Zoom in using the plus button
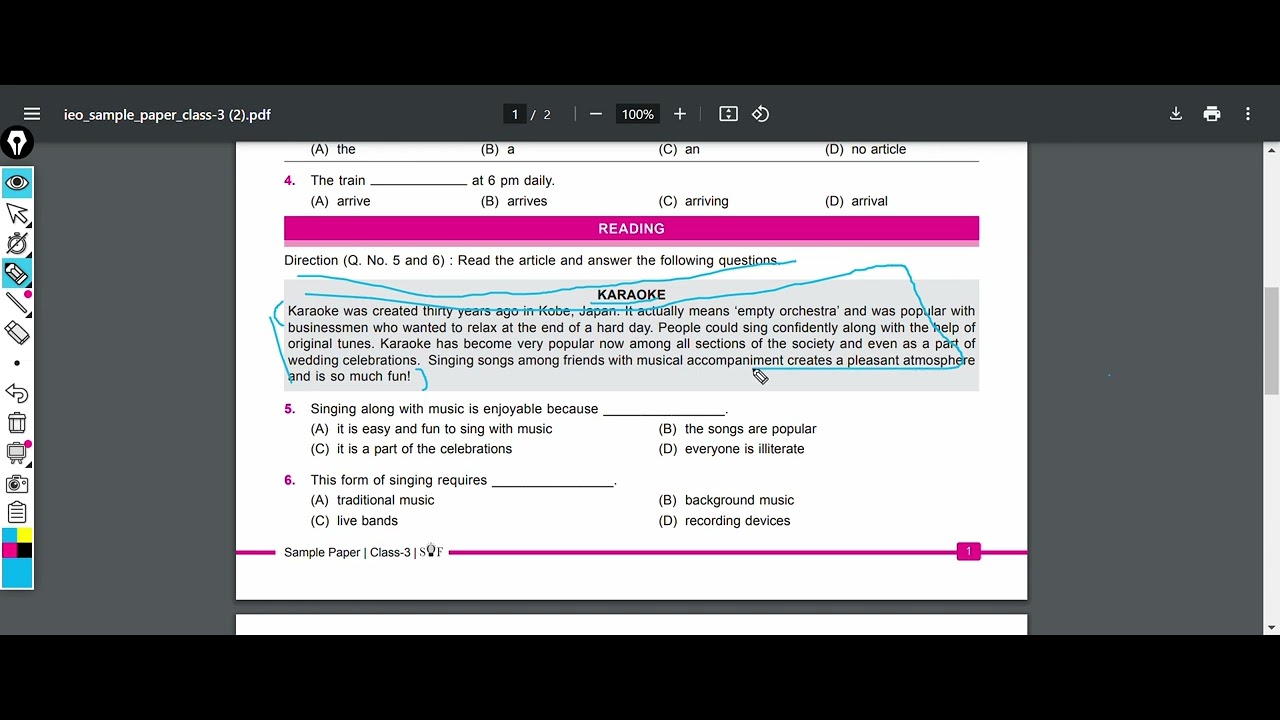This screenshot has width=1280, height=720. coord(680,114)
